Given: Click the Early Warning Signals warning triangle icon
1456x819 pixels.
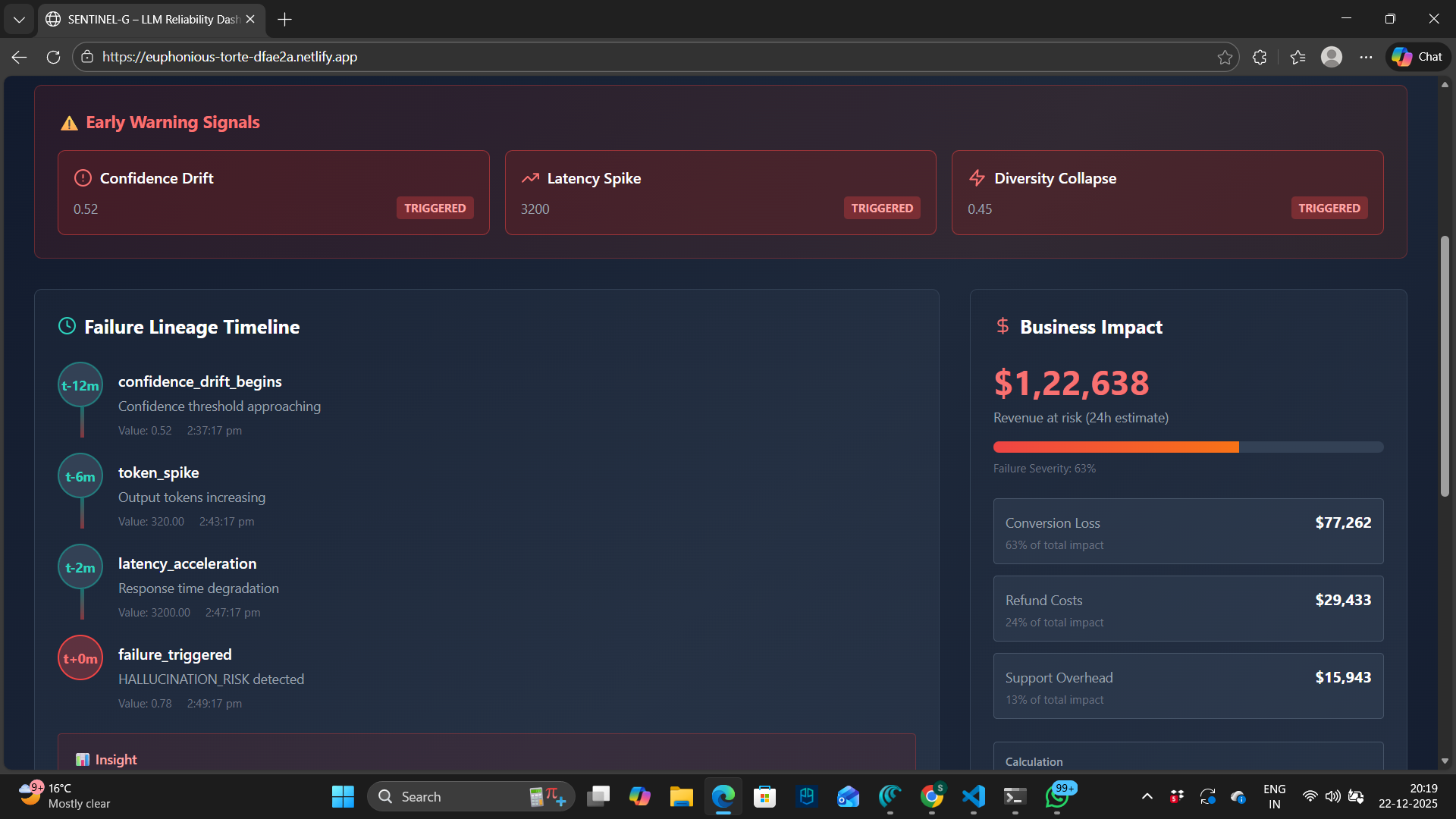Looking at the screenshot, I should [69, 123].
